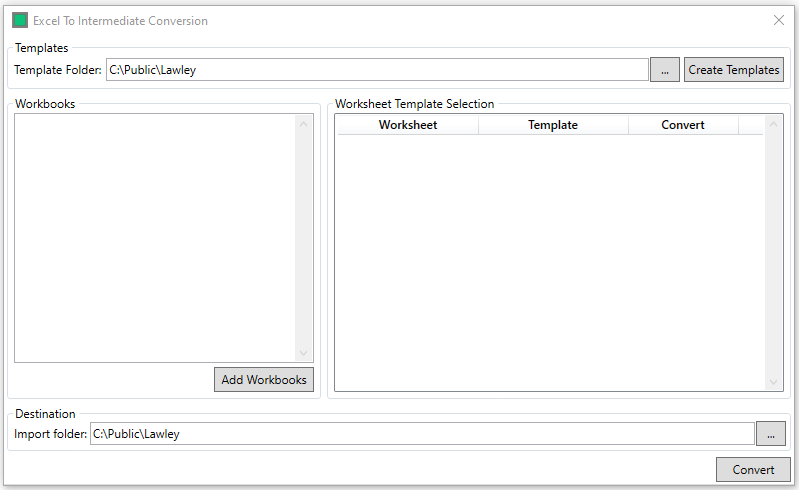The height and width of the screenshot is (490, 799).
Task: Click inside the empty Workbooks list
Action: pyautogui.click(x=155, y=238)
